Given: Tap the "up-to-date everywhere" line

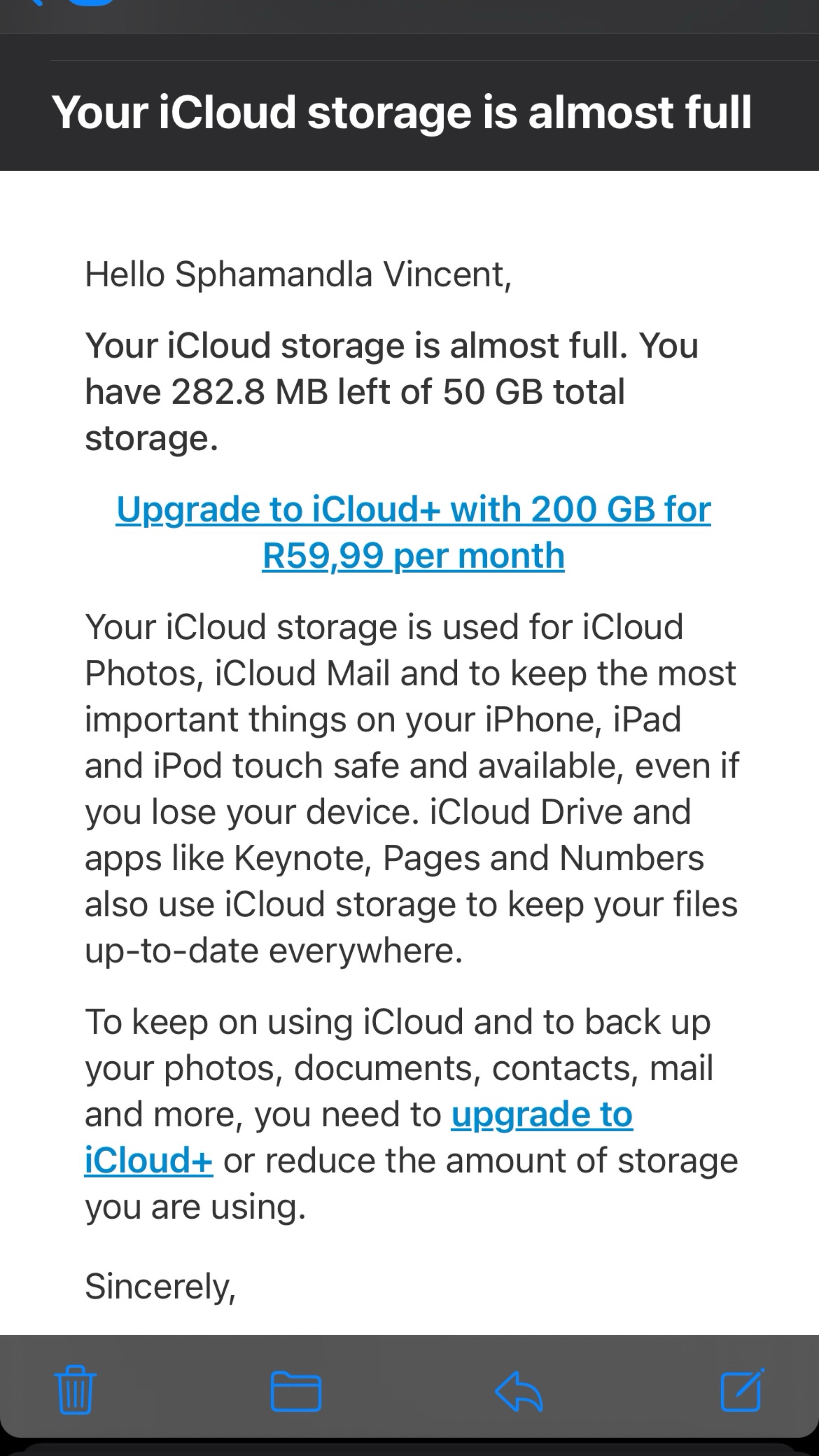Looking at the screenshot, I should (x=273, y=950).
